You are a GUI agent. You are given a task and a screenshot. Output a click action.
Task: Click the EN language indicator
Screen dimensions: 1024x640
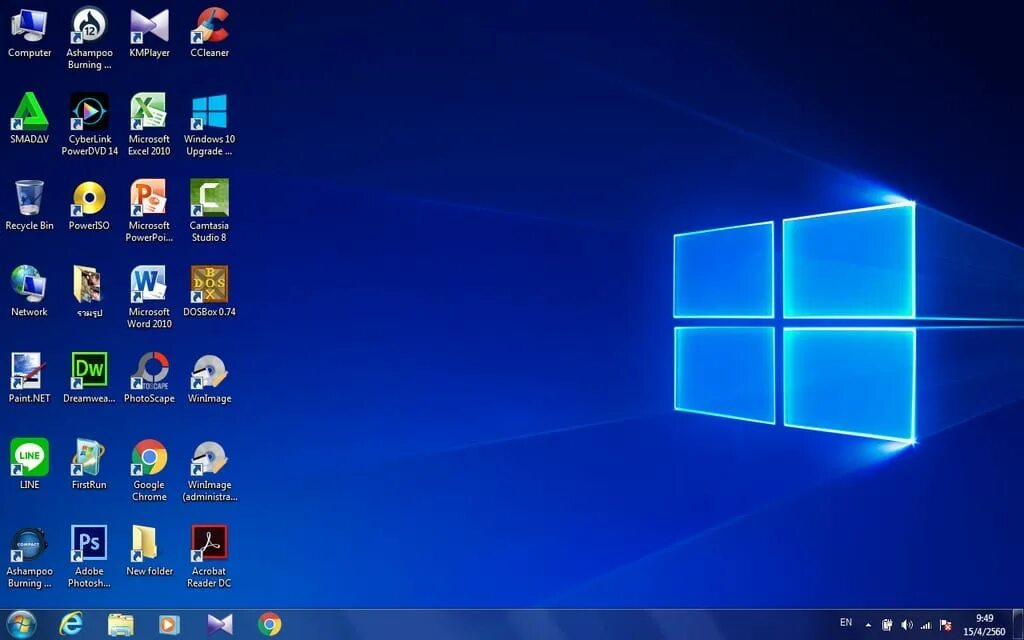coord(846,623)
